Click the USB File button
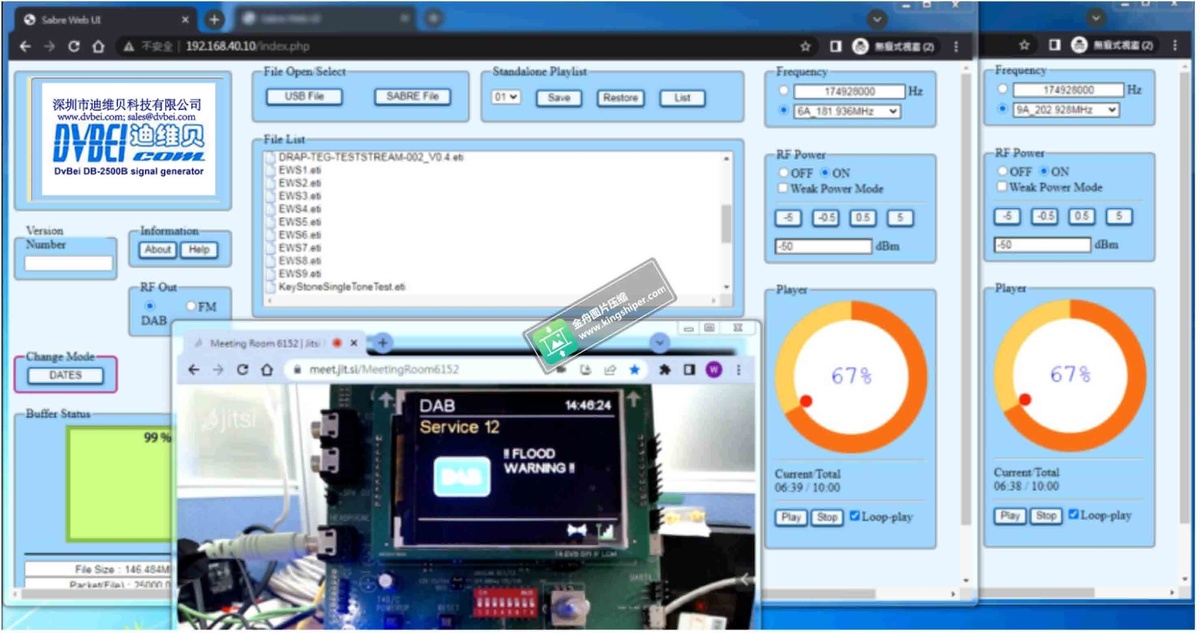Viewport: 1200px width, 633px height. point(304,97)
